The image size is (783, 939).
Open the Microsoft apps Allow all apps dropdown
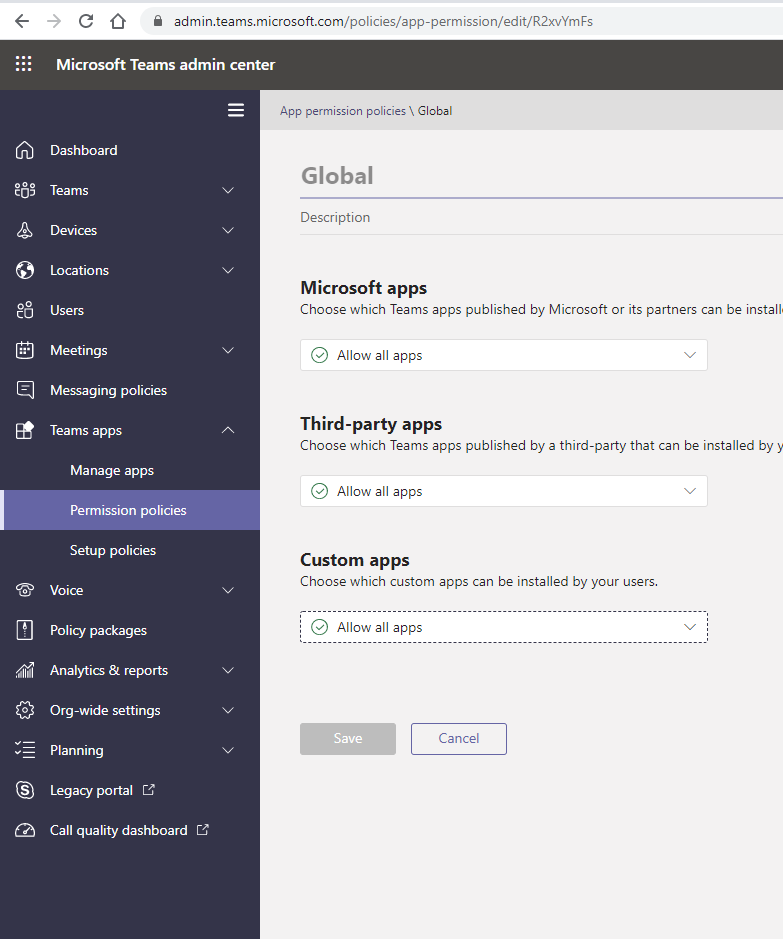503,355
